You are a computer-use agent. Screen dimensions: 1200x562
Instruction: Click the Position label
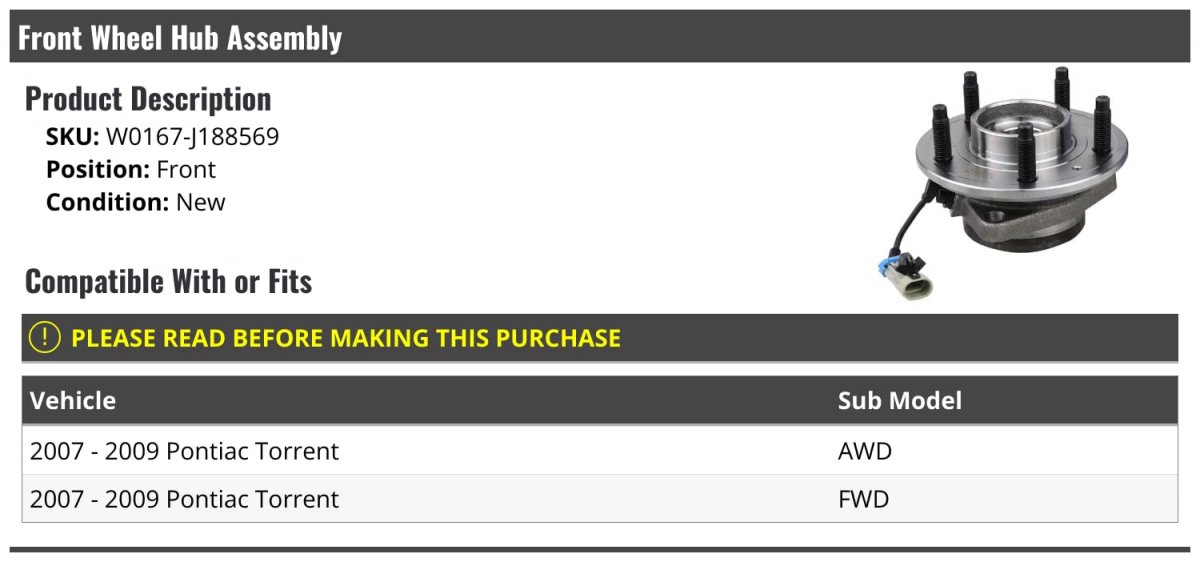(x=98, y=169)
